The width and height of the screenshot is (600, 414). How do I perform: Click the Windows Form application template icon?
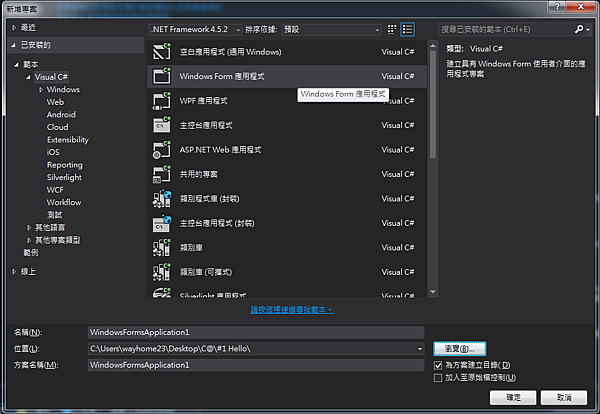[x=162, y=76]
